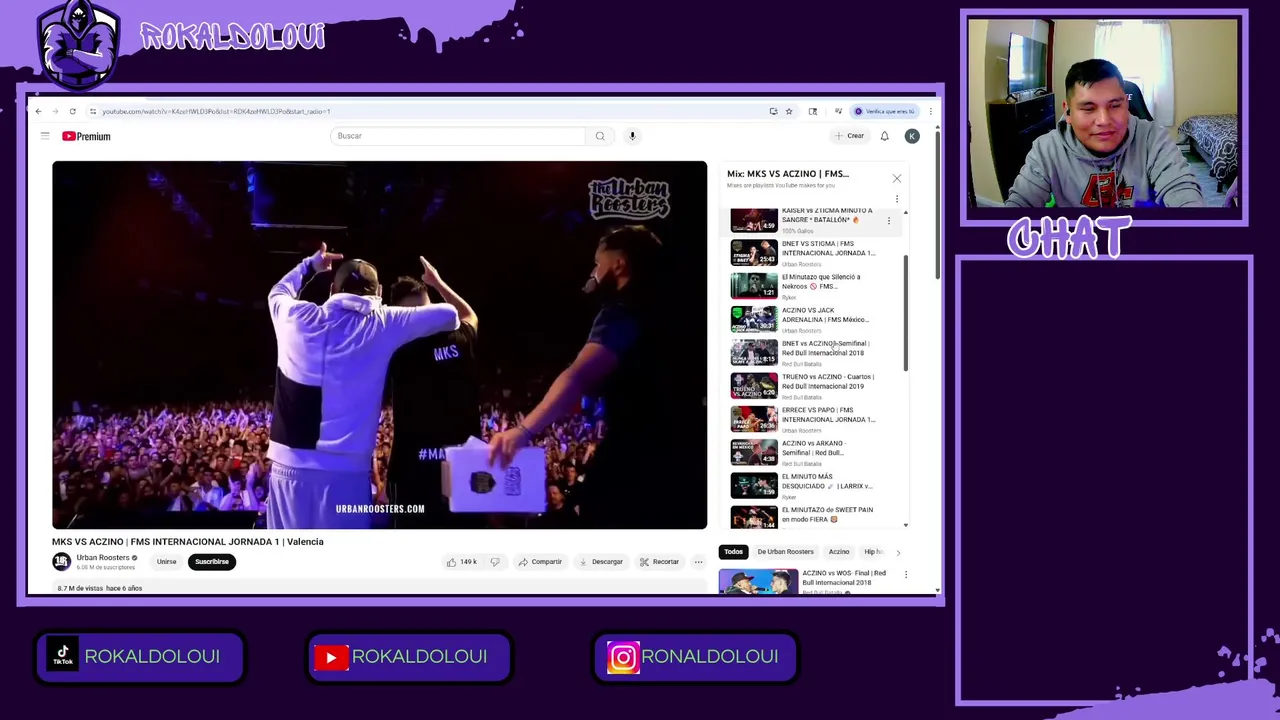
Task: Click the Crear create button
Action: tap(850, 136)
